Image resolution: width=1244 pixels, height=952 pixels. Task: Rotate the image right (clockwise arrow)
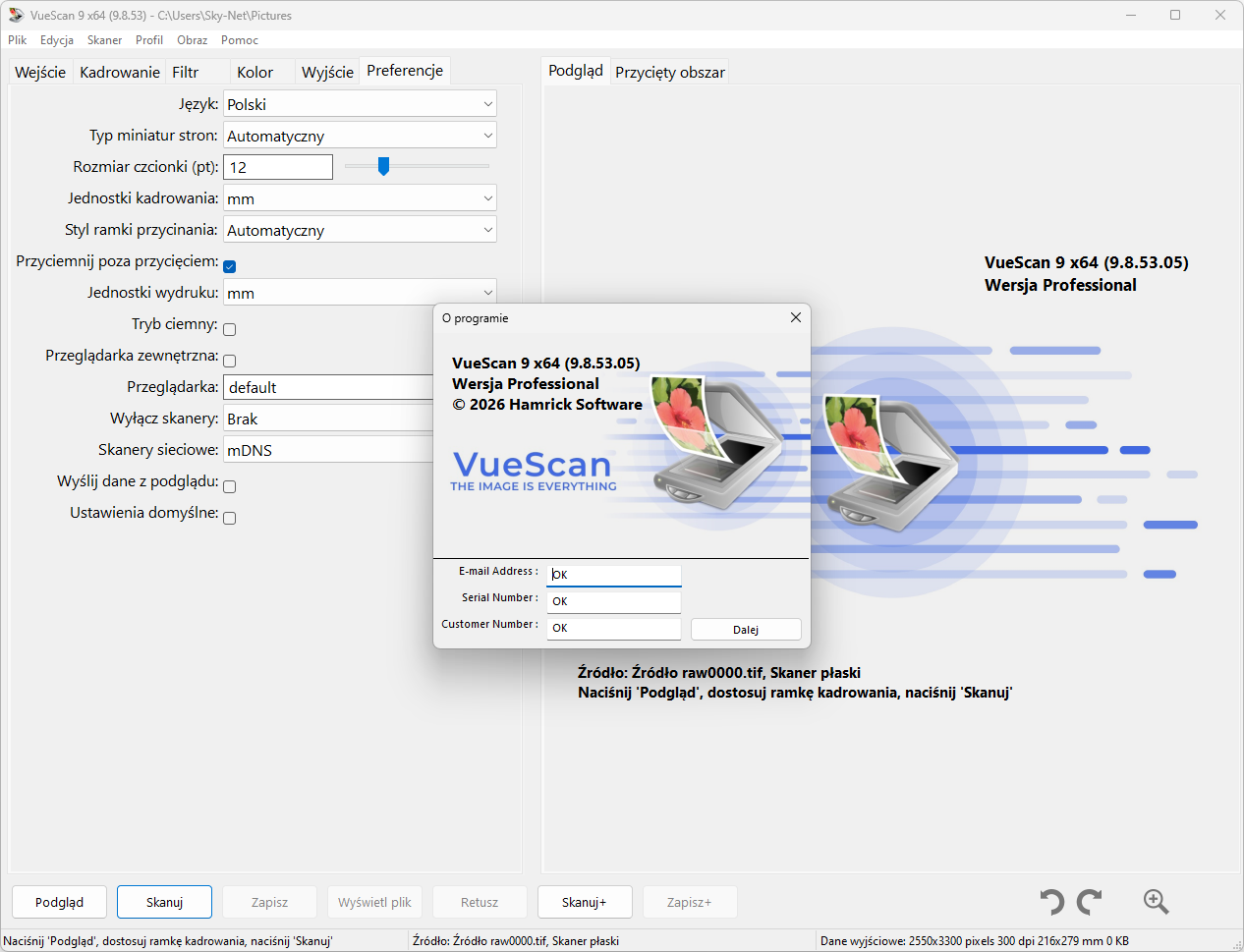(1090, 902)
